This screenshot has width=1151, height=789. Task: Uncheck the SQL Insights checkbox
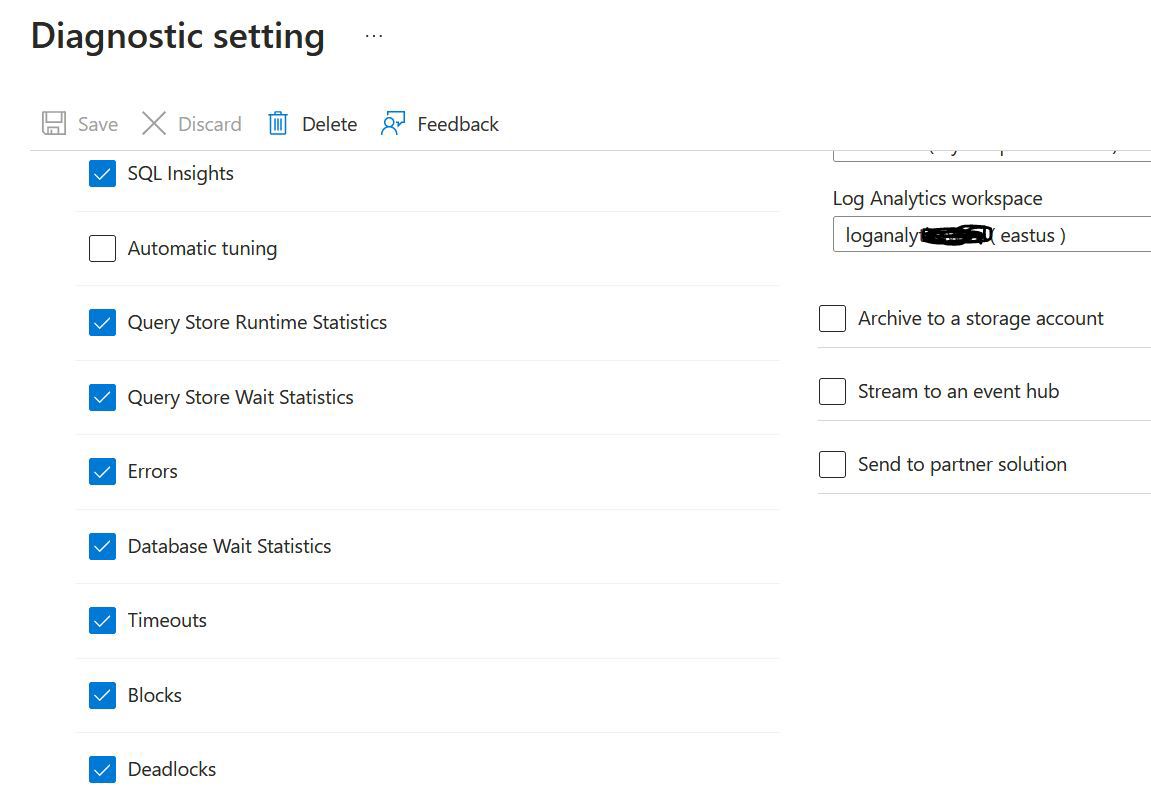[102, 174]
